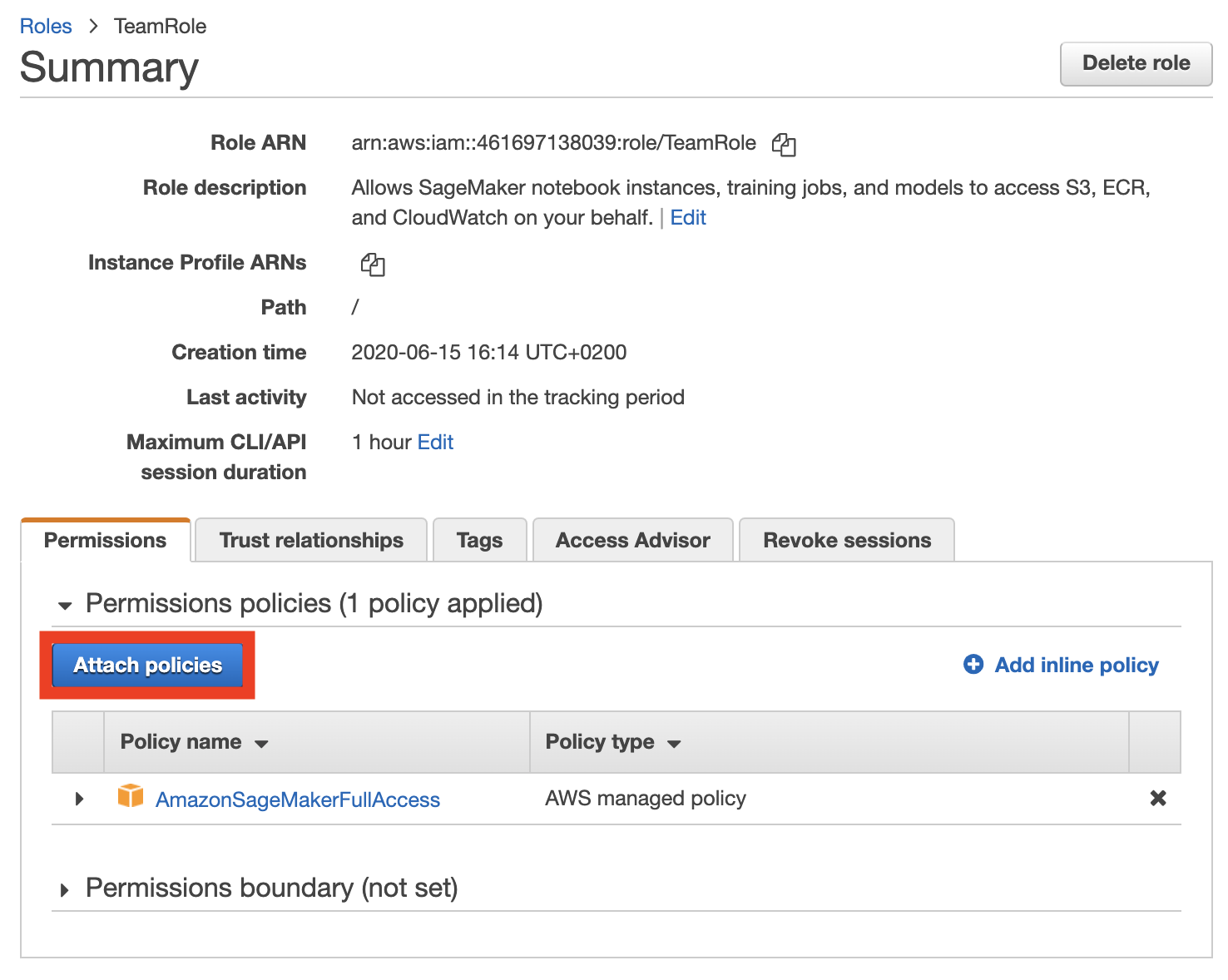Image resolution: width=1228 pixels, height=980 pixels.
Task: Open the Tags tab
Action: coord(480,540)
